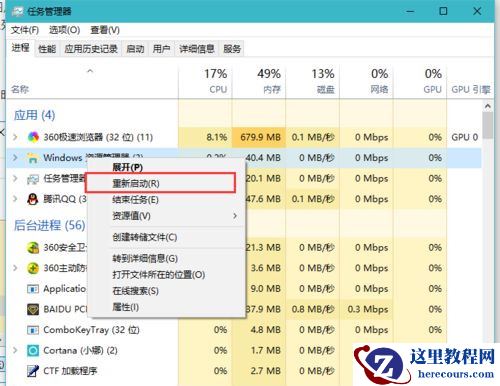Collapse sort arrow above 名称 column

90,71
